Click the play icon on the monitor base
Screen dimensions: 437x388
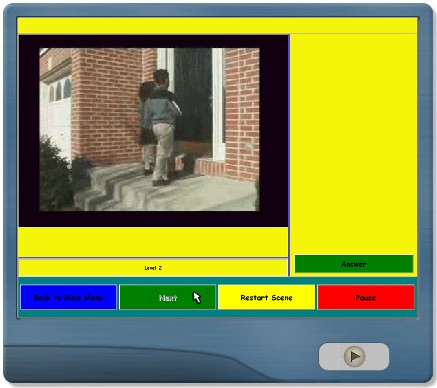[354, 356]
